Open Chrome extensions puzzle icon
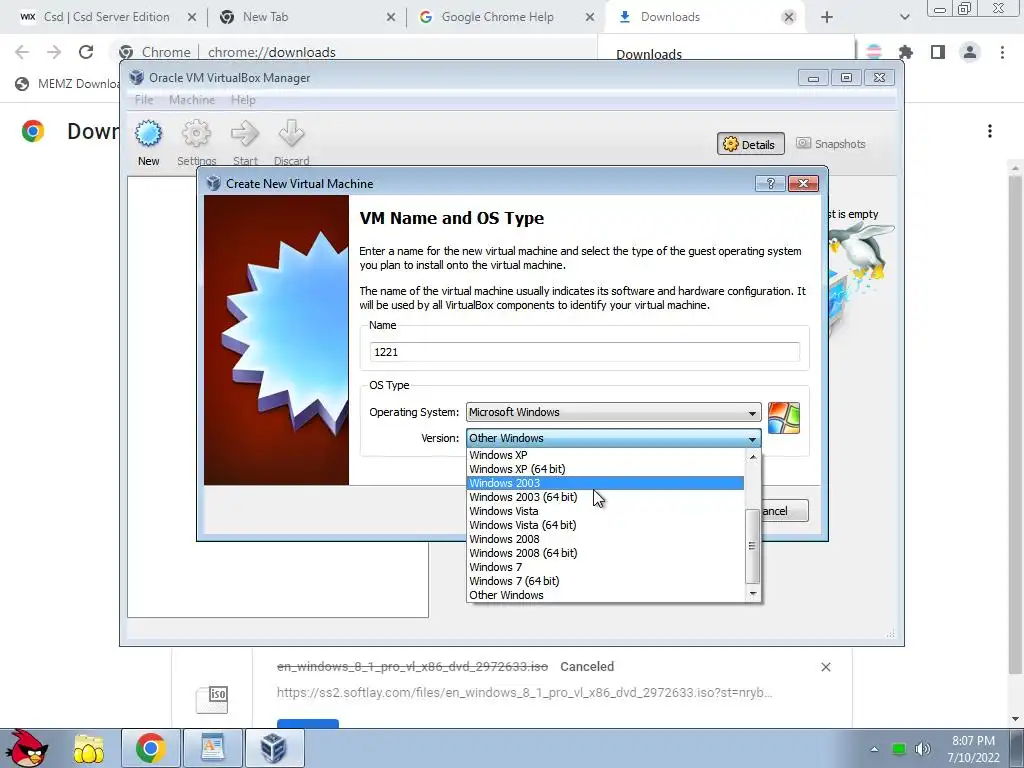 click(x=906, y=52)
